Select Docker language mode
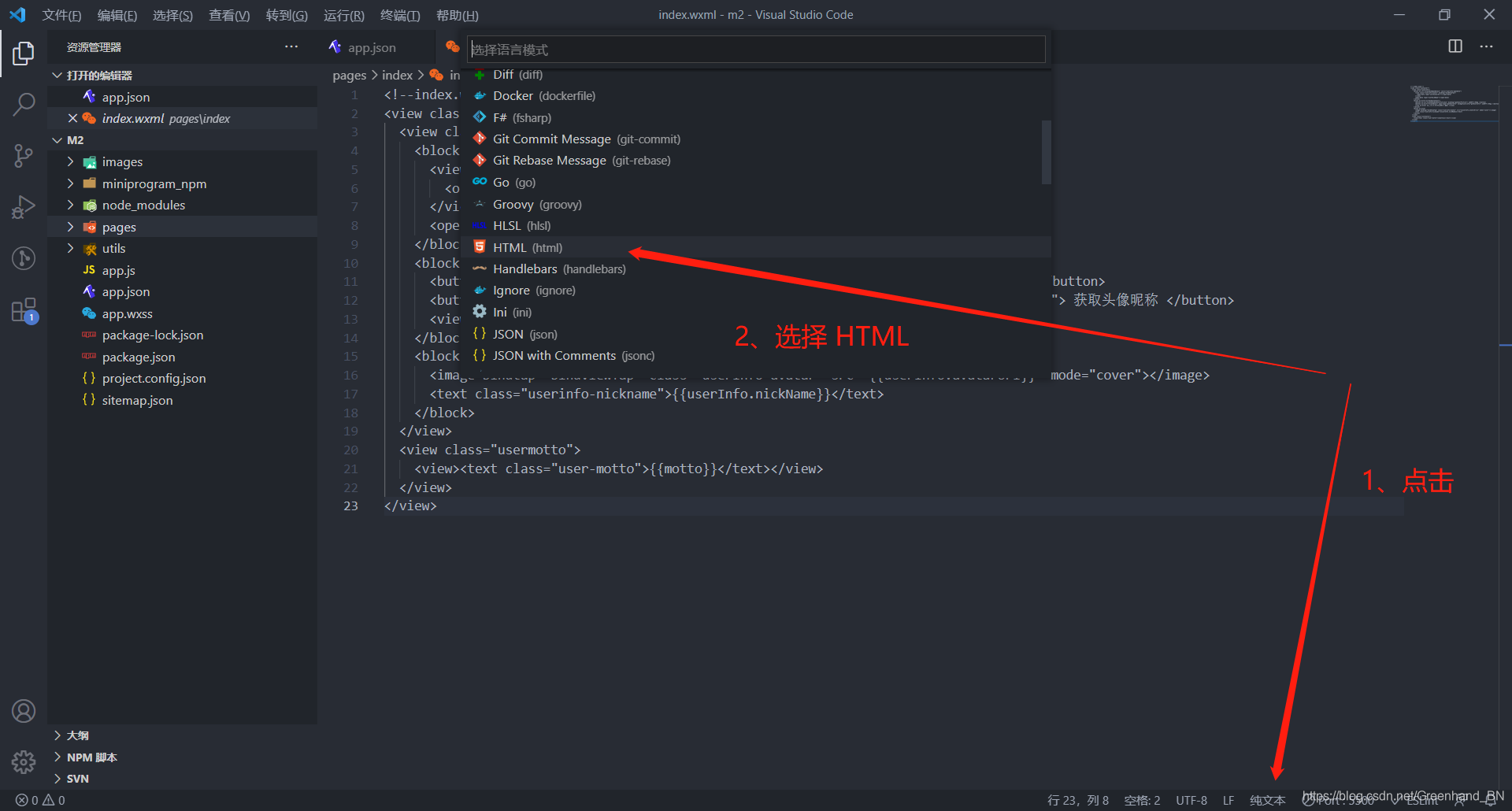Viewport: 1512px width, 811px height. [757, 96]
